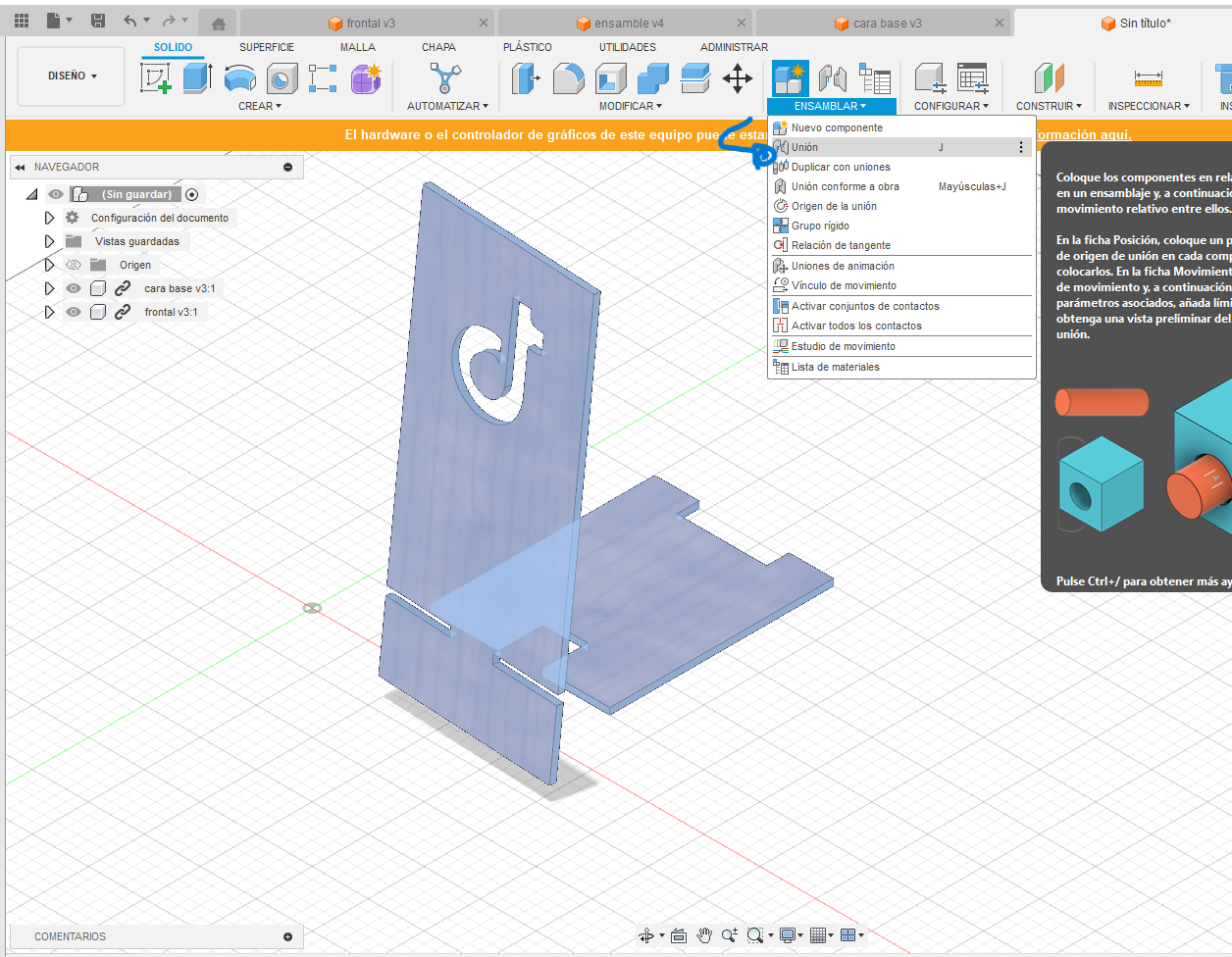
Task: Click the redo arrow icon
Action: point(169,21)
